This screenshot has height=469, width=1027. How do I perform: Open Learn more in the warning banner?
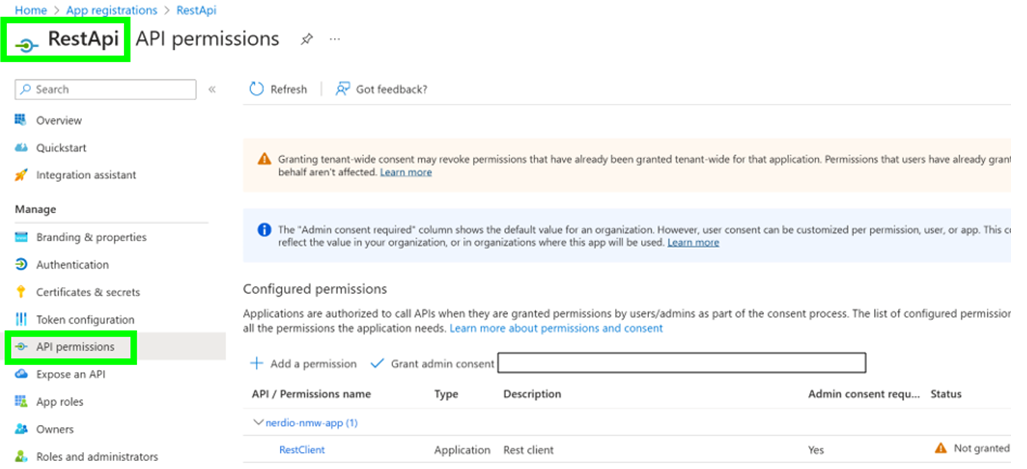point(405,172)
